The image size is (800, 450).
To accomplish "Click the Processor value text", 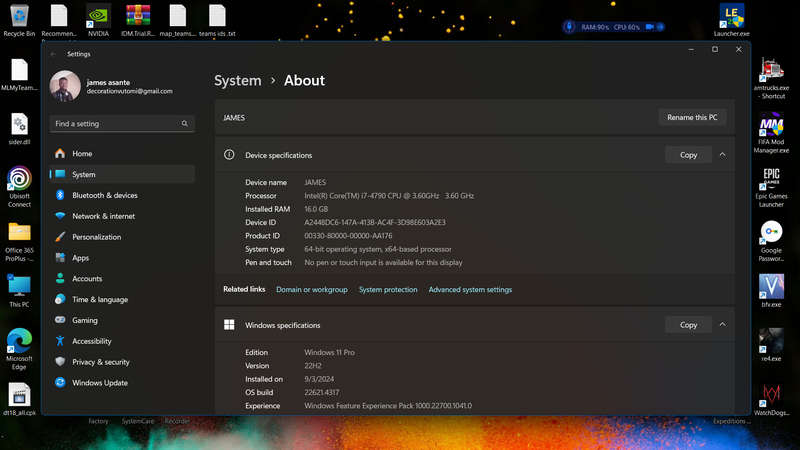I will click(389, 195).
